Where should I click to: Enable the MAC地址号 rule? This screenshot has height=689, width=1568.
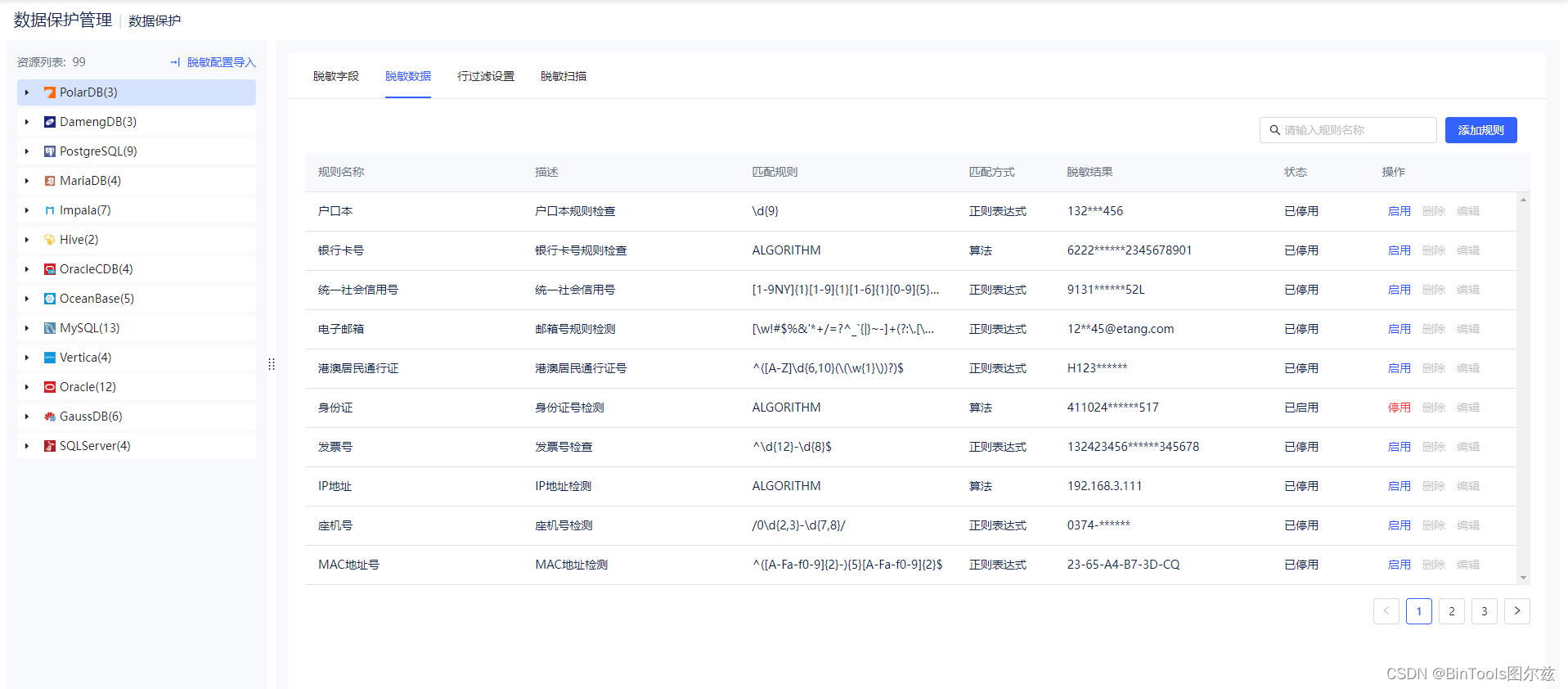coord(1400,565)
